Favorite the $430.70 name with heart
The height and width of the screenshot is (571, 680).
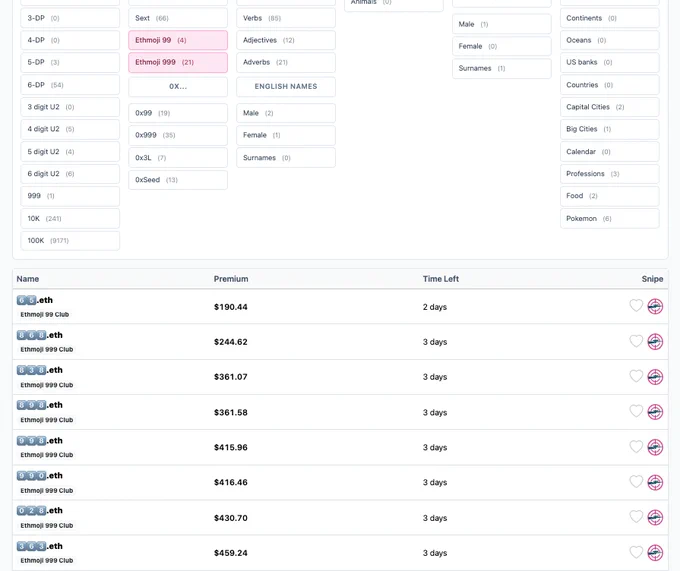click(x=636, y=517)
